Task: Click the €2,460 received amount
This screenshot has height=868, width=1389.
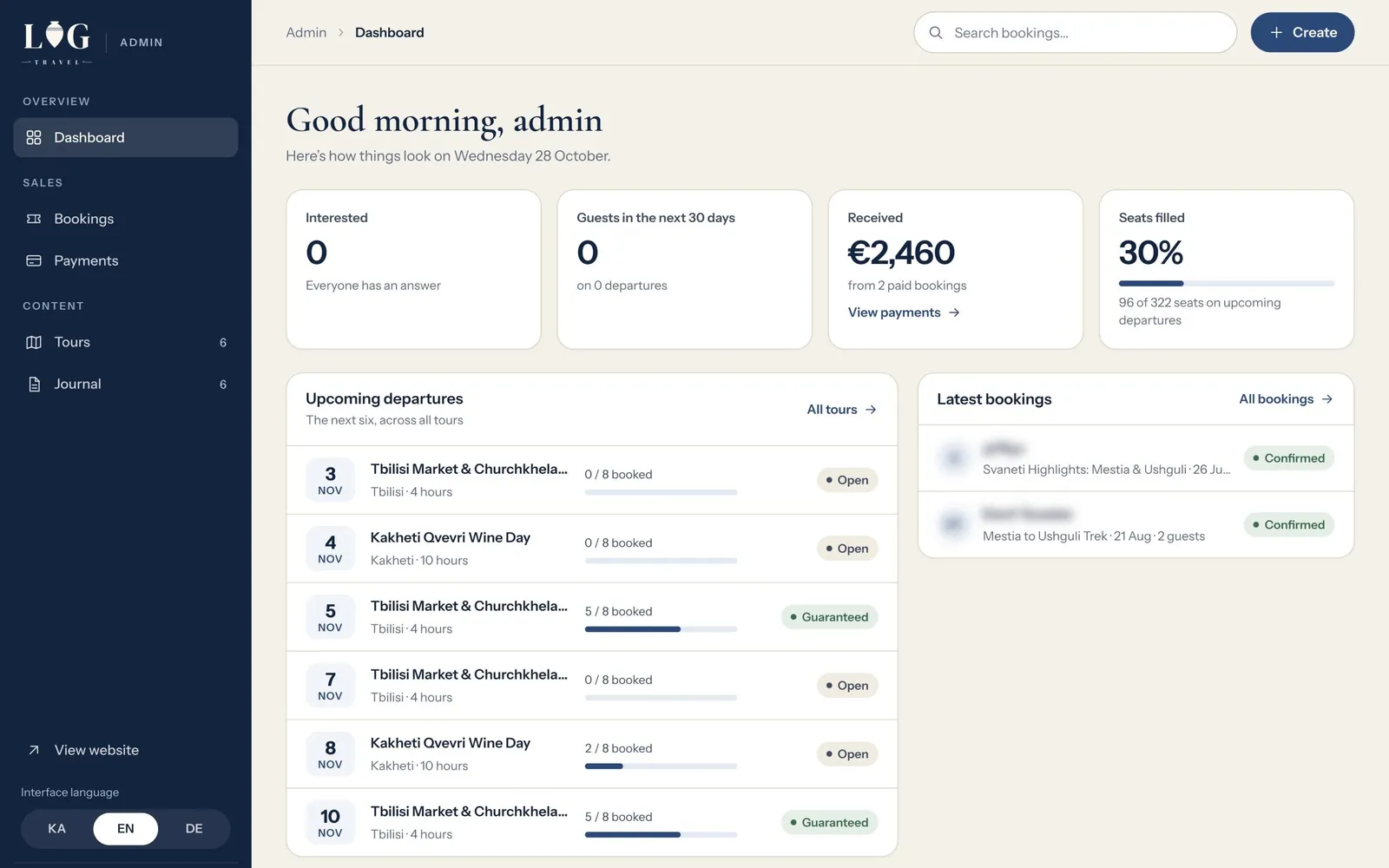Action: (x=901, y=253)
